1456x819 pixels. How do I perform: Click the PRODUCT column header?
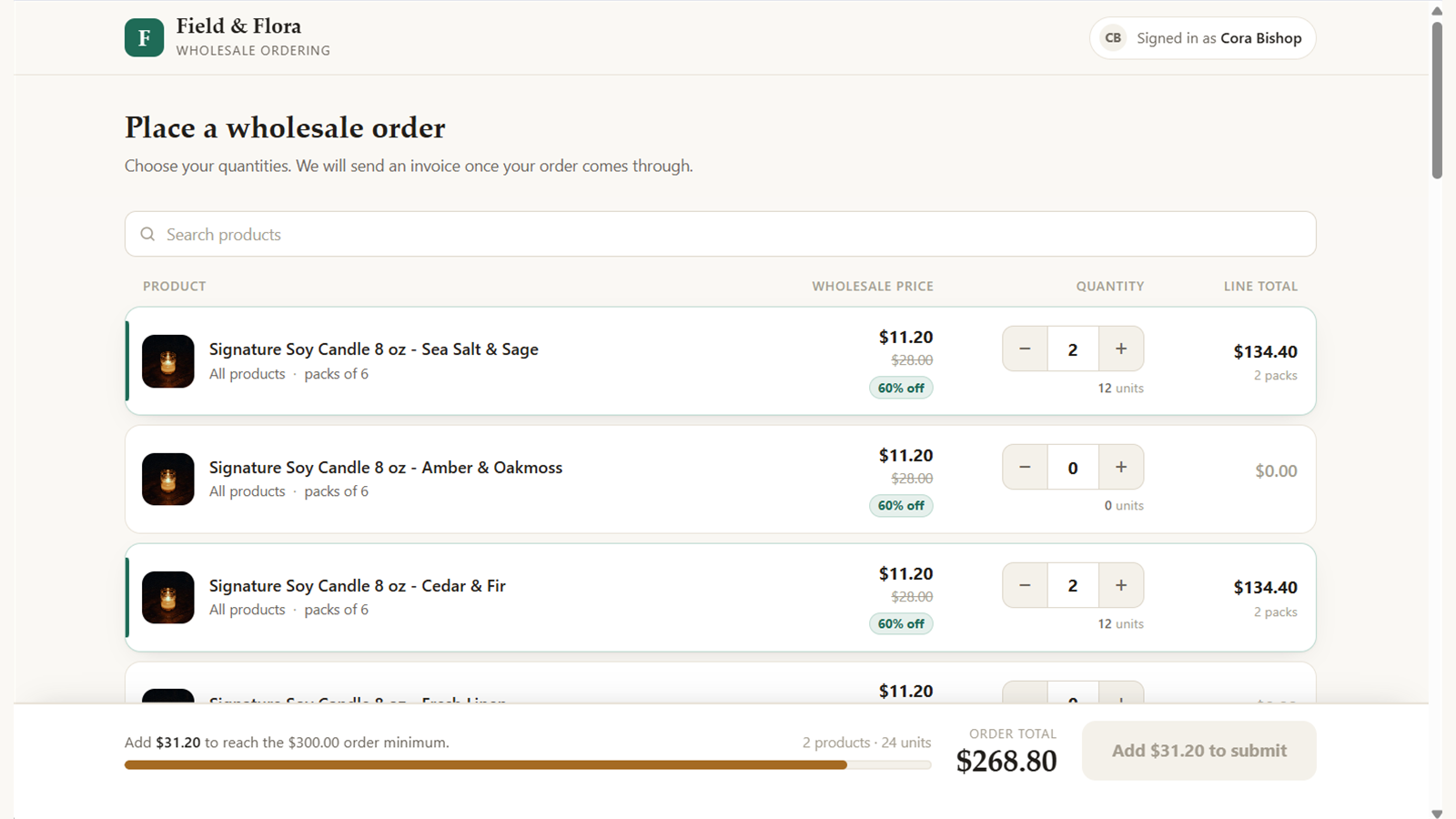click(175, 286)
